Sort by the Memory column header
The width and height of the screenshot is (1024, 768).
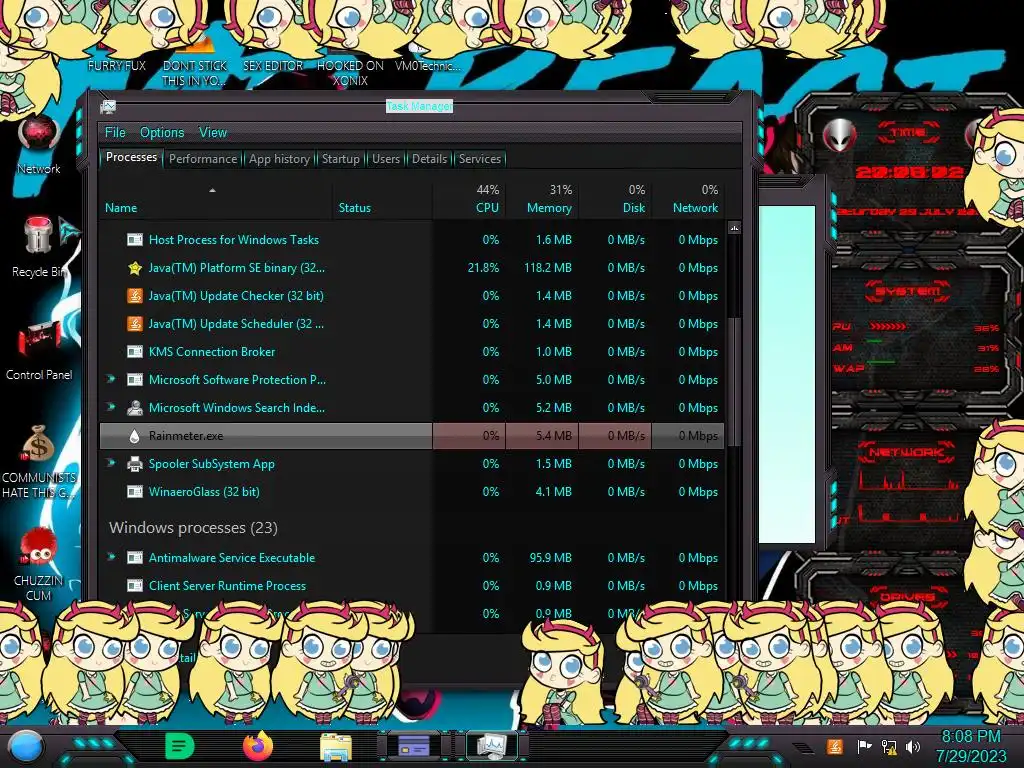(x=542, y=200)
